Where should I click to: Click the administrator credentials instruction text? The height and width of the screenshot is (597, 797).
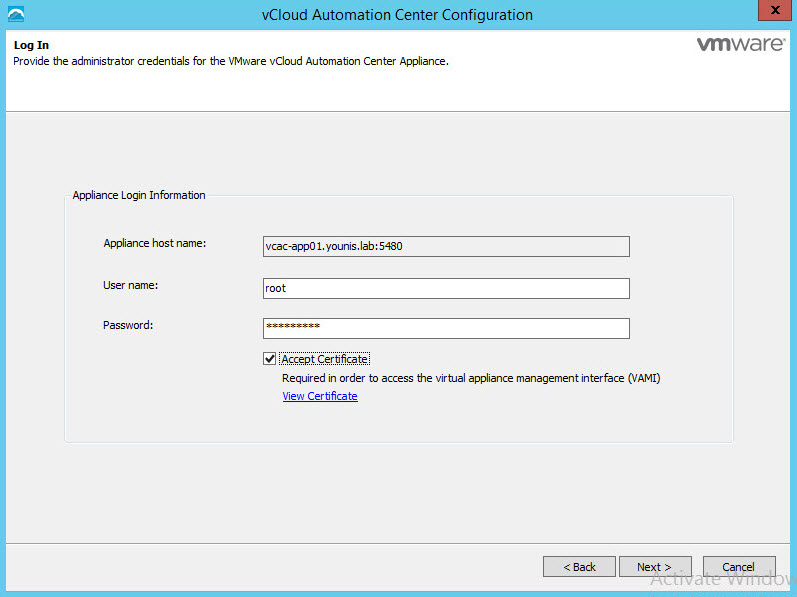[231, 61]
